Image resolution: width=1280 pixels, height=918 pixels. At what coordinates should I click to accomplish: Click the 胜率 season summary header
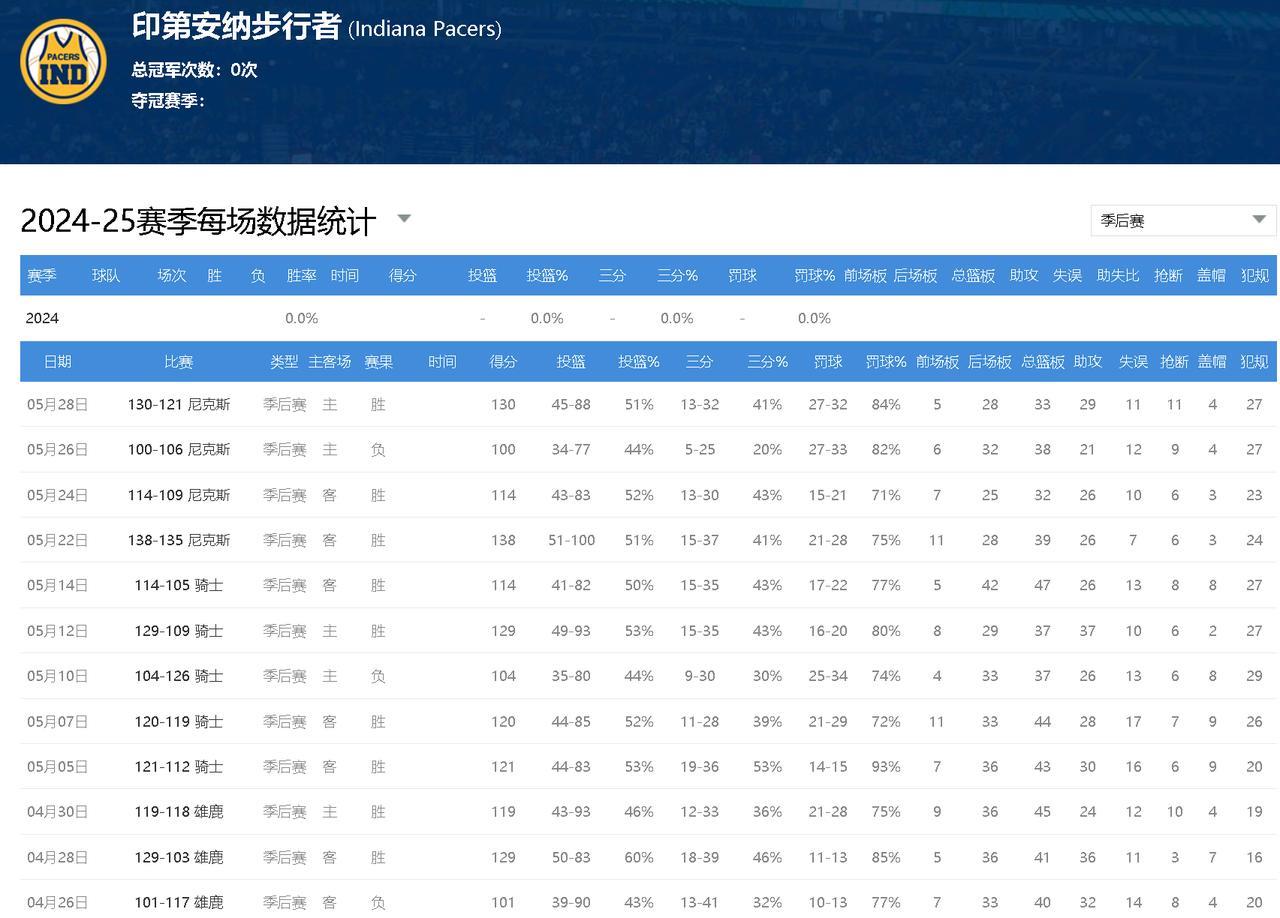[301, 275]
